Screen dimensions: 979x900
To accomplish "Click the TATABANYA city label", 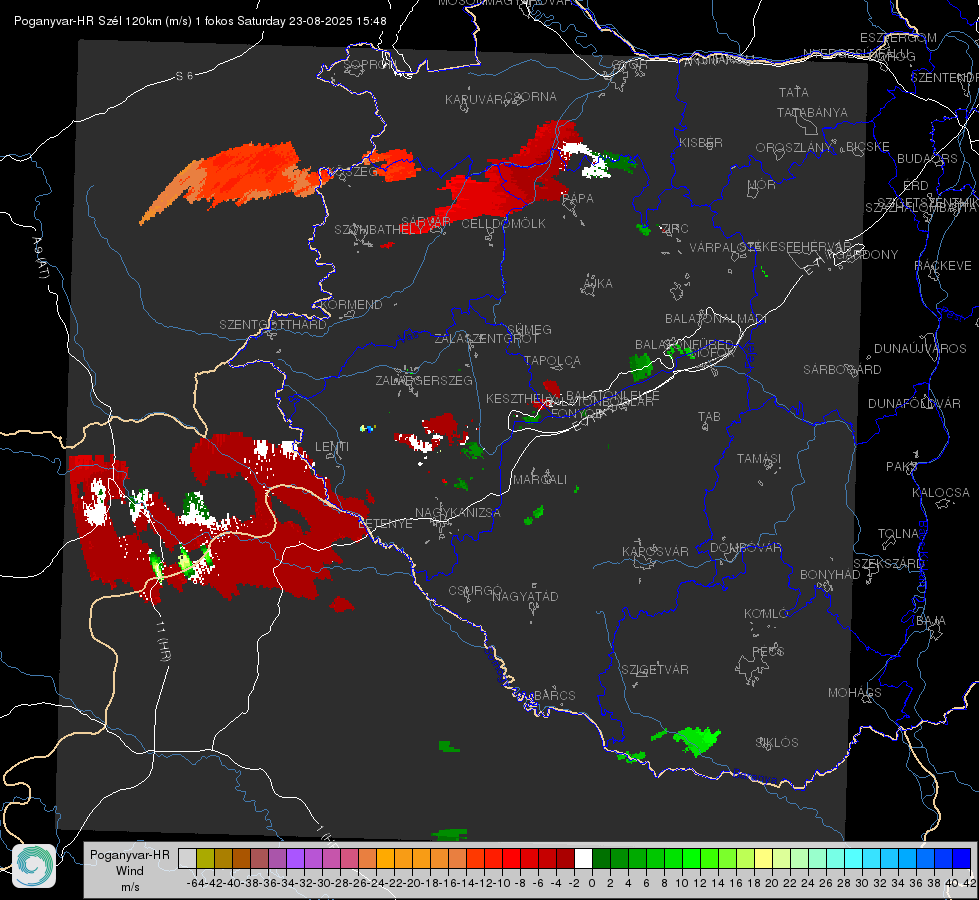I will coord(812,112).
